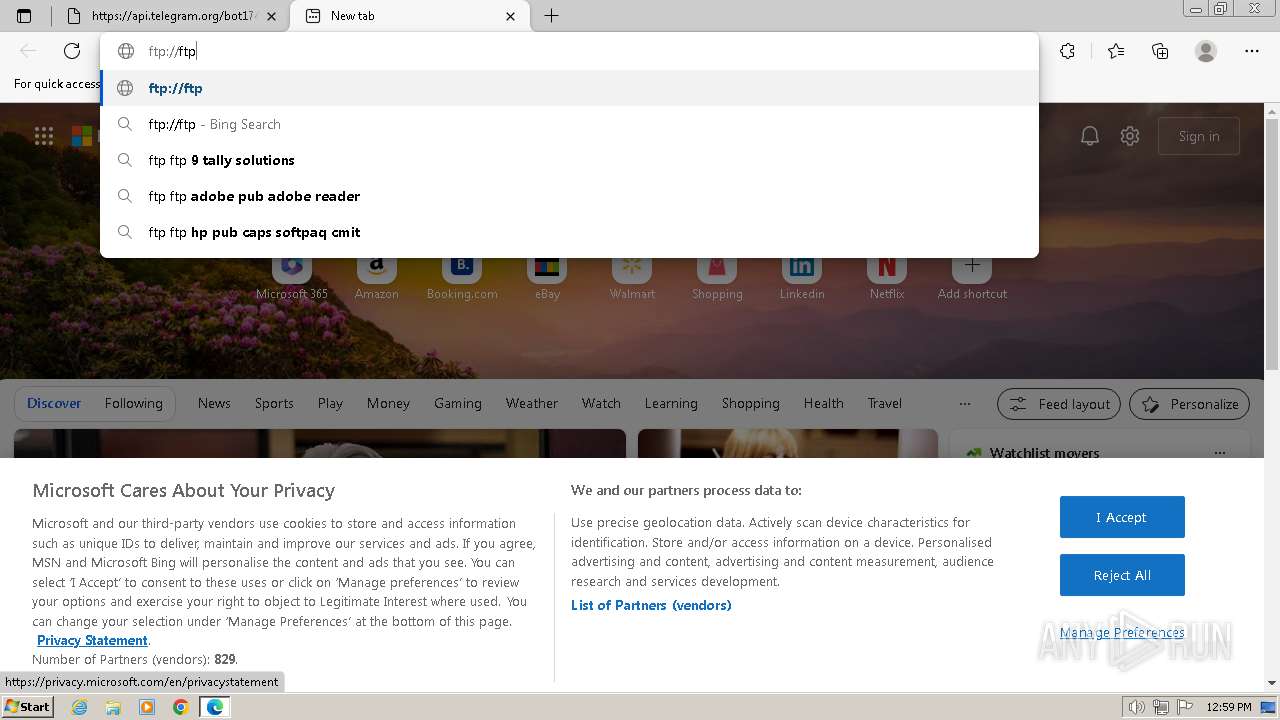Image resolution: width=1280 pixels, height=720 pixels.
Task: Click Reject All privacy button
Action: (x=1122, y=575)
